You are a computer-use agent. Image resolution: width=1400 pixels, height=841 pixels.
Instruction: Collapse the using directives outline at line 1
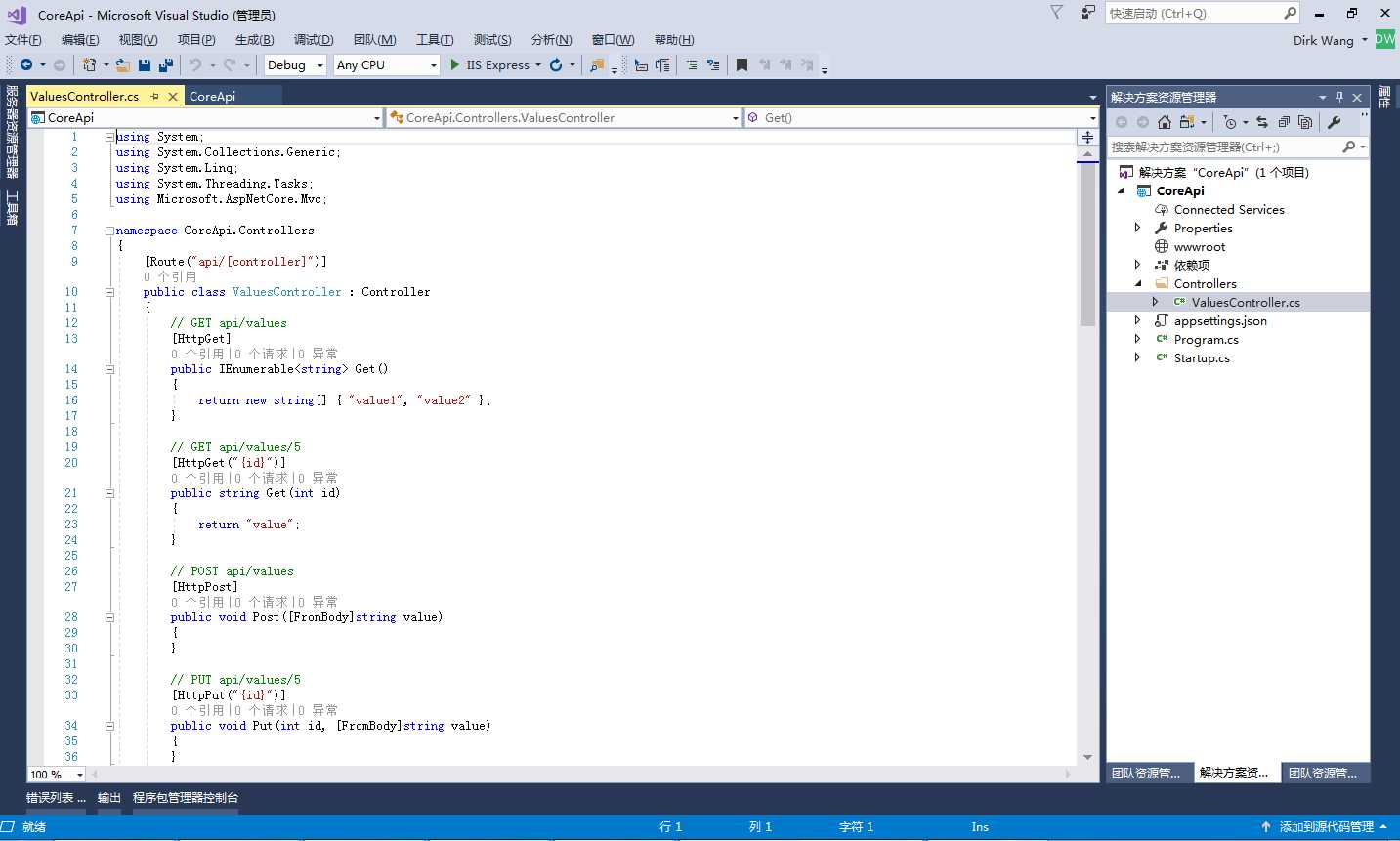(109, 137)
